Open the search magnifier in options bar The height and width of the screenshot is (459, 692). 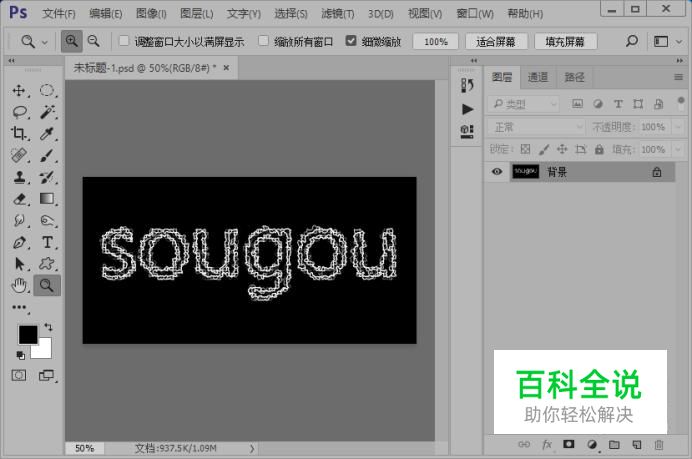(632, 41)
